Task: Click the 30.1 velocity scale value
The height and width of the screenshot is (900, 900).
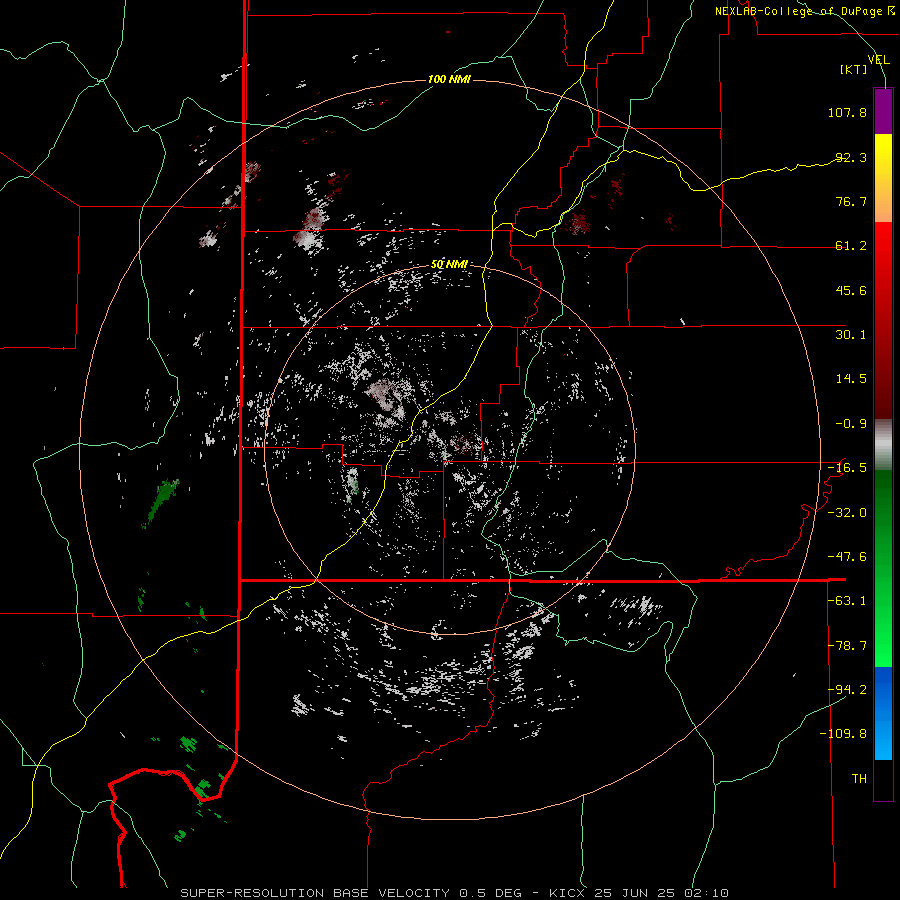Action: pyautogui.click(x=851, y=335)
